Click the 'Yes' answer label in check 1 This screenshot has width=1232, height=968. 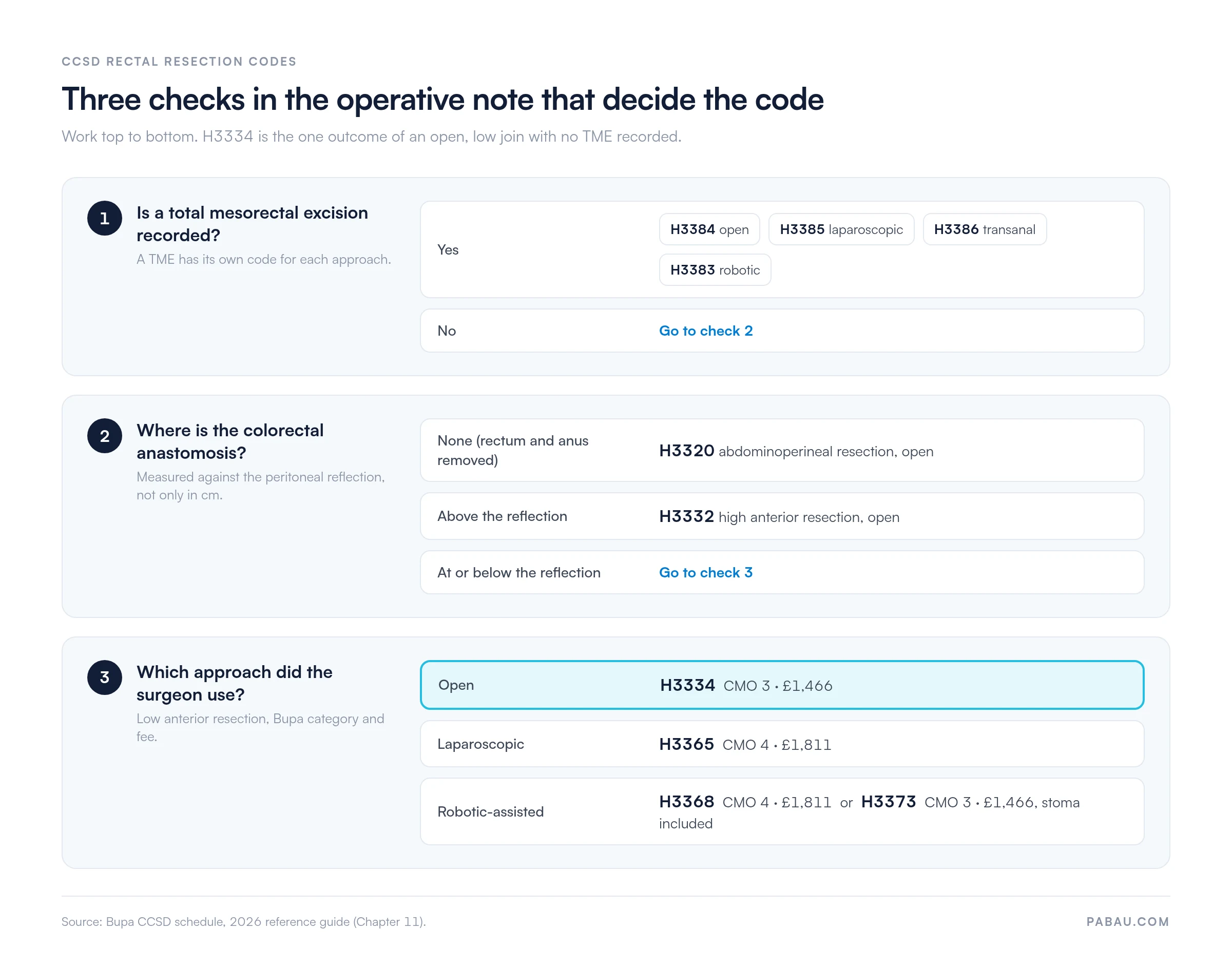pyautogui.click(x=448, y=250)
